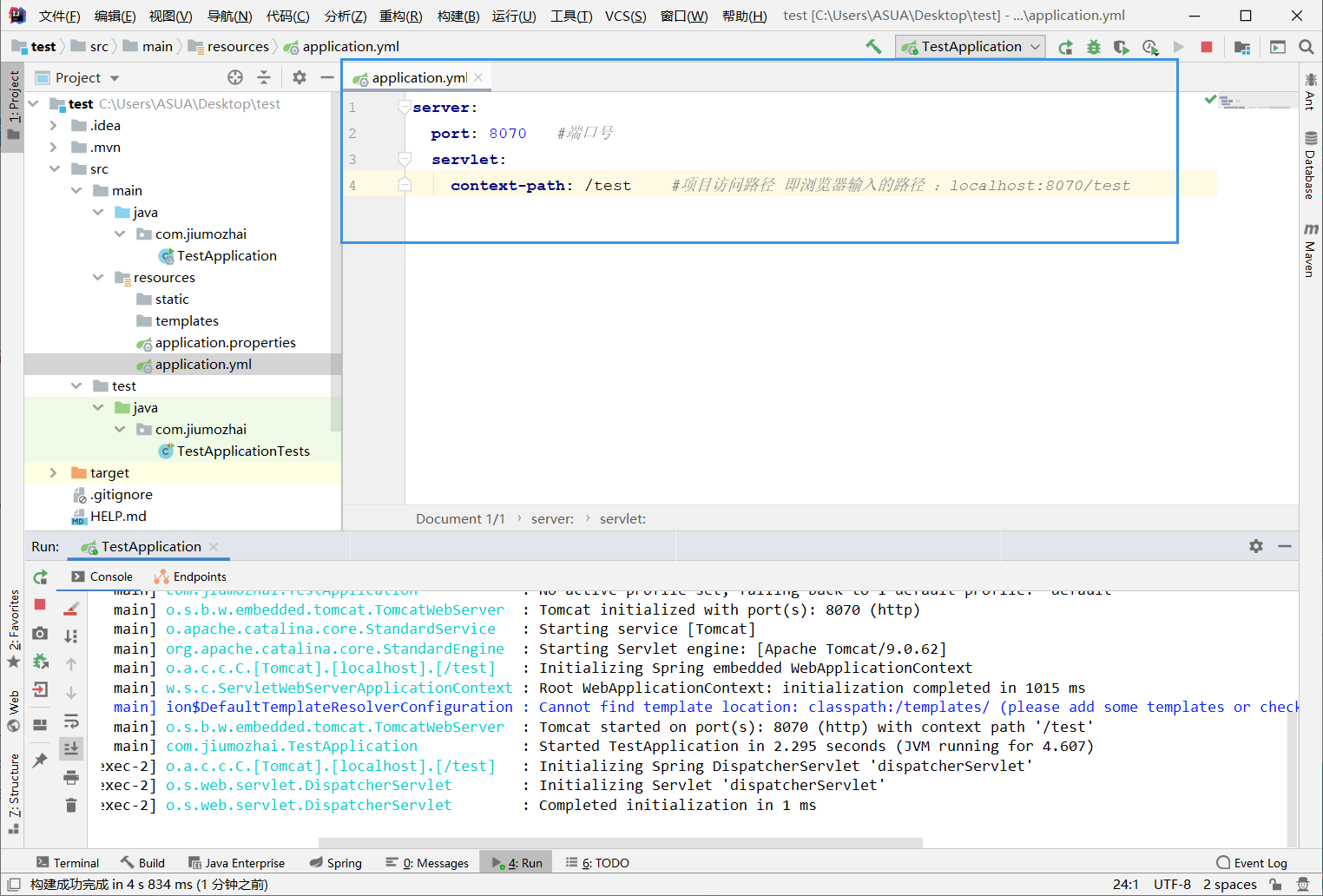This screenshot has width=1323, height=896.
Task: Expand the target folder in project tree
Action: (x=54, y=473)
